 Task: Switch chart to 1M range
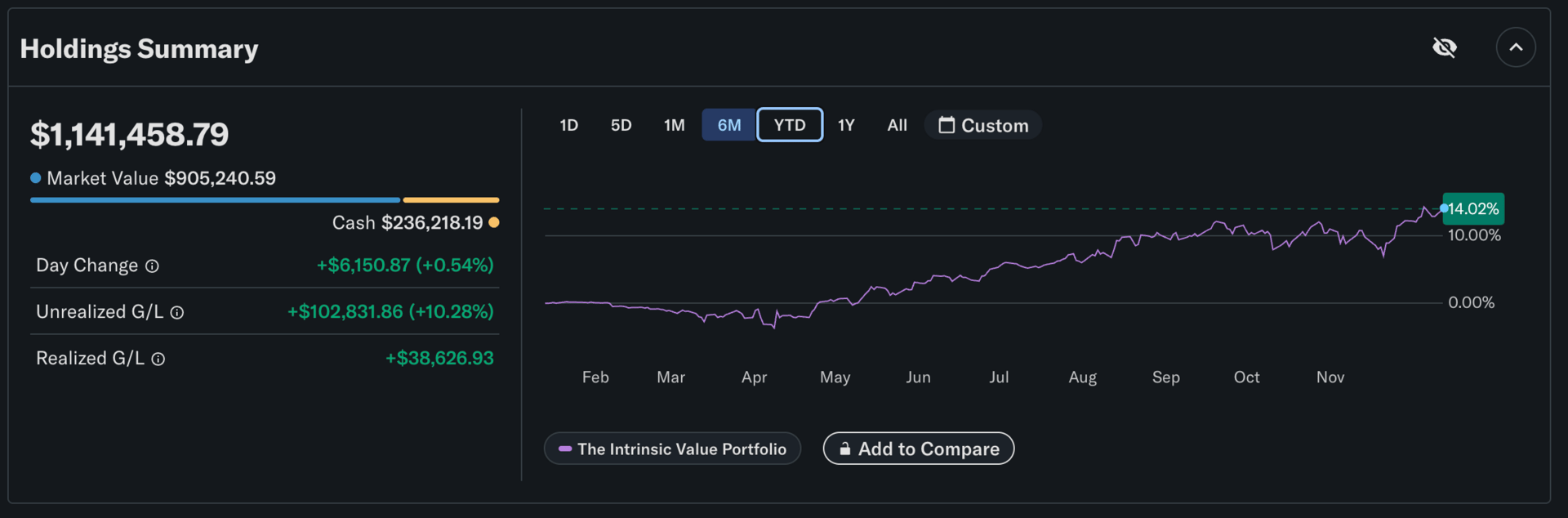[674, 125]
